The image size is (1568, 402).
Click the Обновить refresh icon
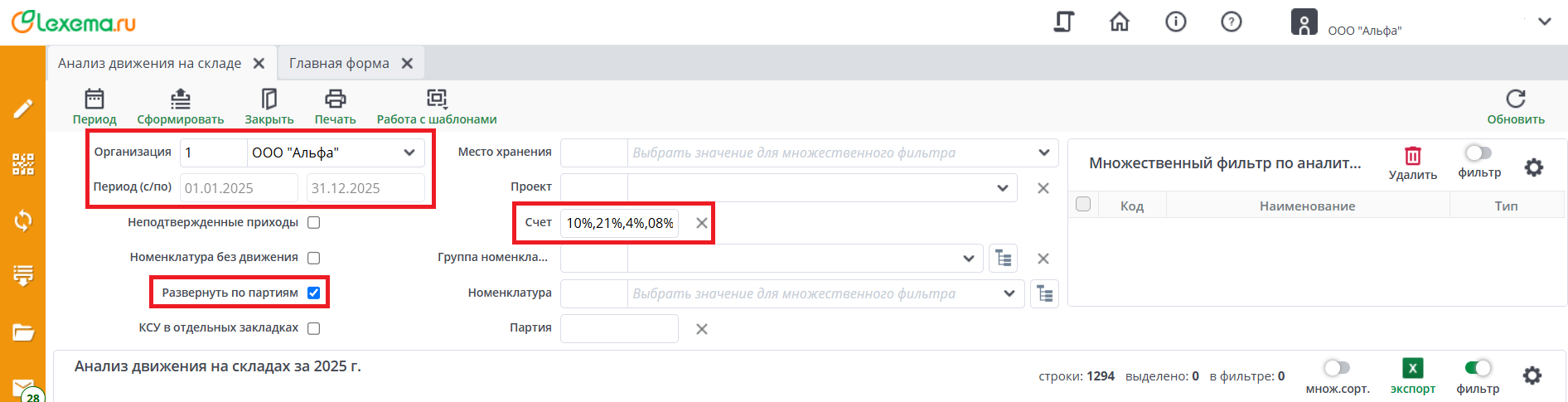tap(1515, 99)
